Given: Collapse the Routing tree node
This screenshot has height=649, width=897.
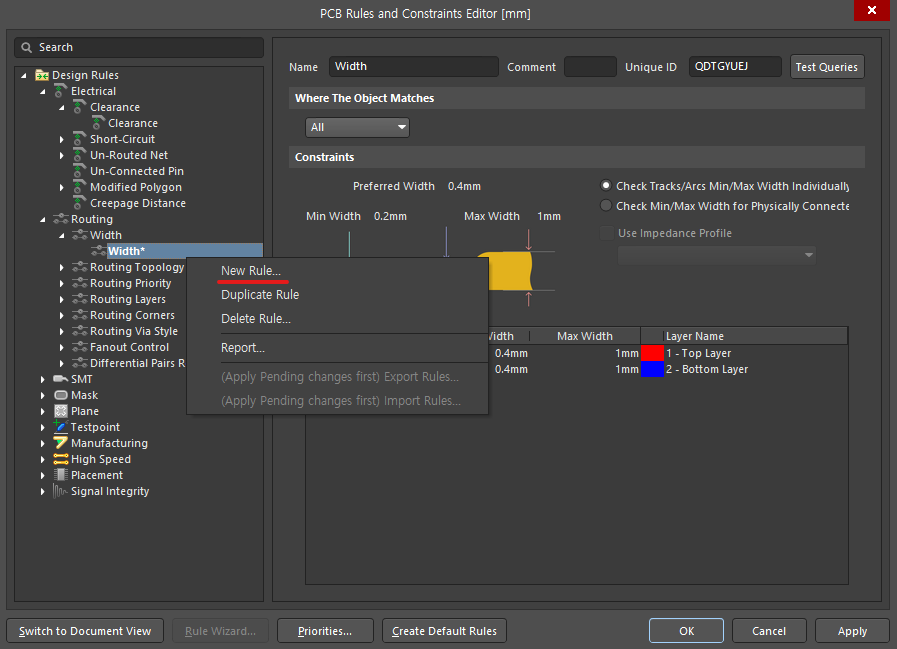Looking at the screenshot, I should click(x=43, y=219).
